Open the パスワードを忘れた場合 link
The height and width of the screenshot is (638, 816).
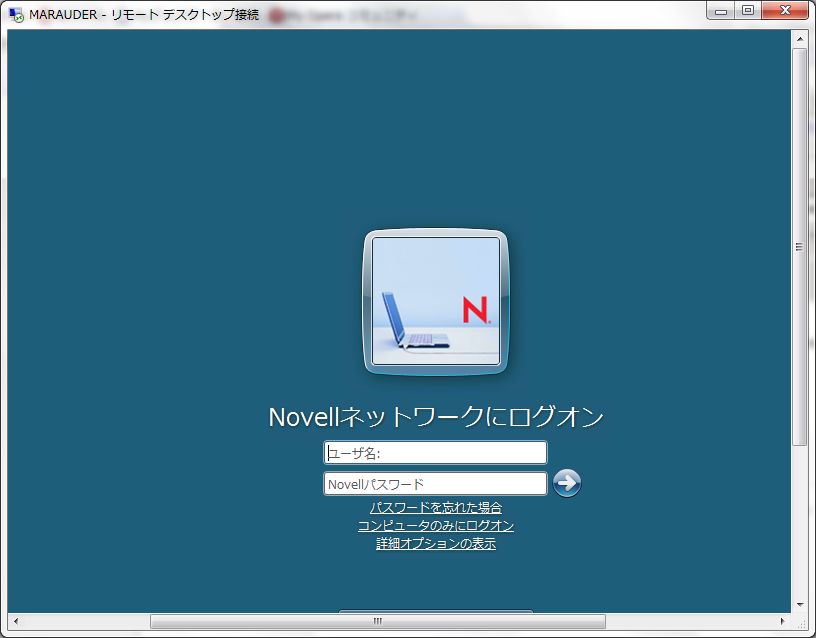(436, 507)
